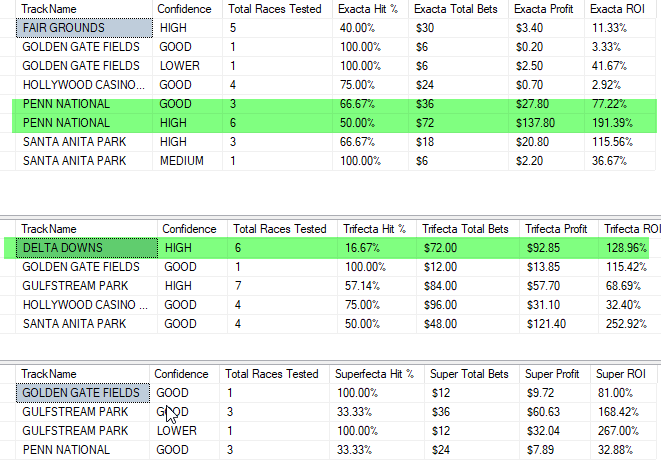Select the 191.39% Exacta ROI cell
The width and height of the screenshot is (661, 462).
[620, 123]
